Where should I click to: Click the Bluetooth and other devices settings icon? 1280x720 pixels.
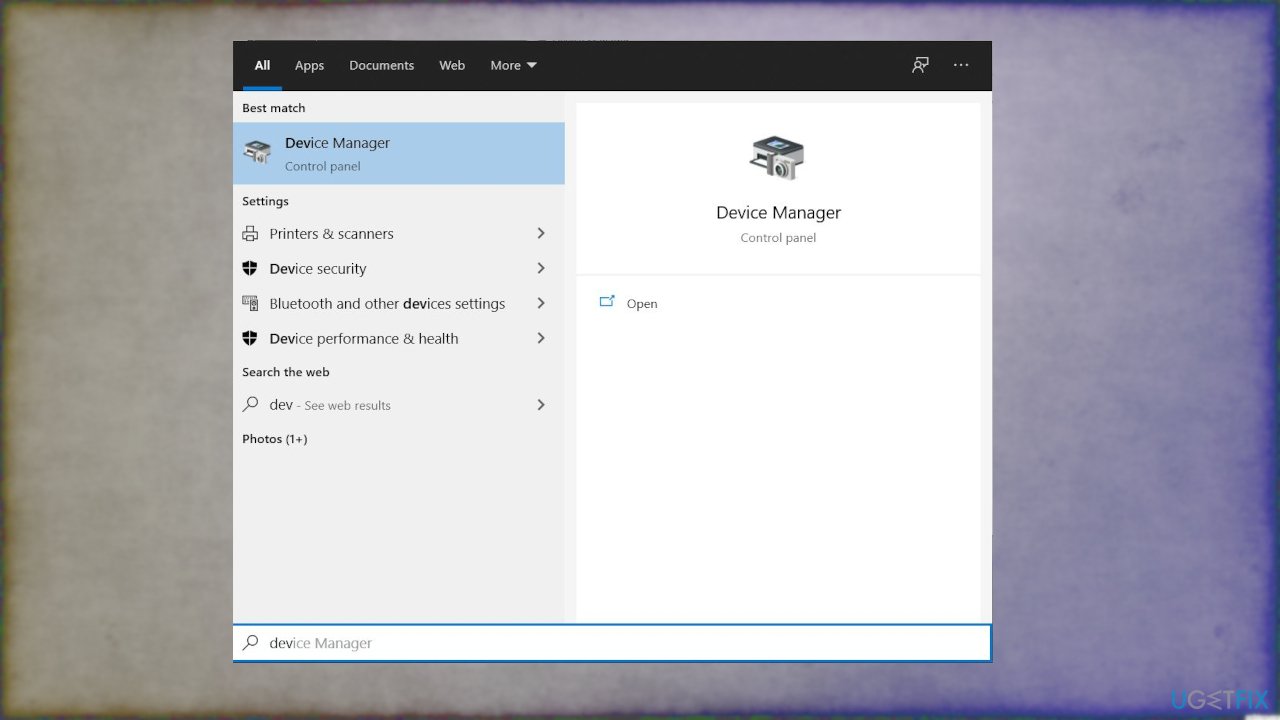click(x=250, y=303)
